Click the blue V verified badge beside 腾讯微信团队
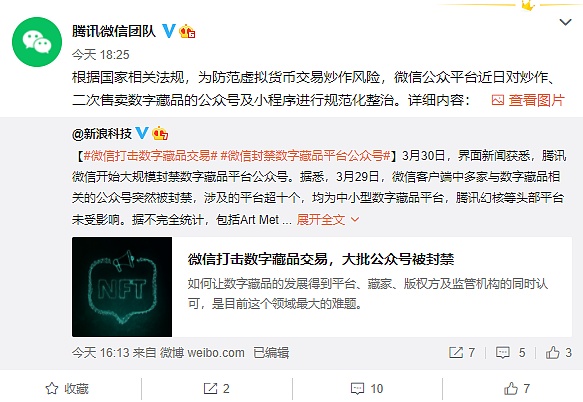This screenshot has height=402, width=583. coord(169,31)
